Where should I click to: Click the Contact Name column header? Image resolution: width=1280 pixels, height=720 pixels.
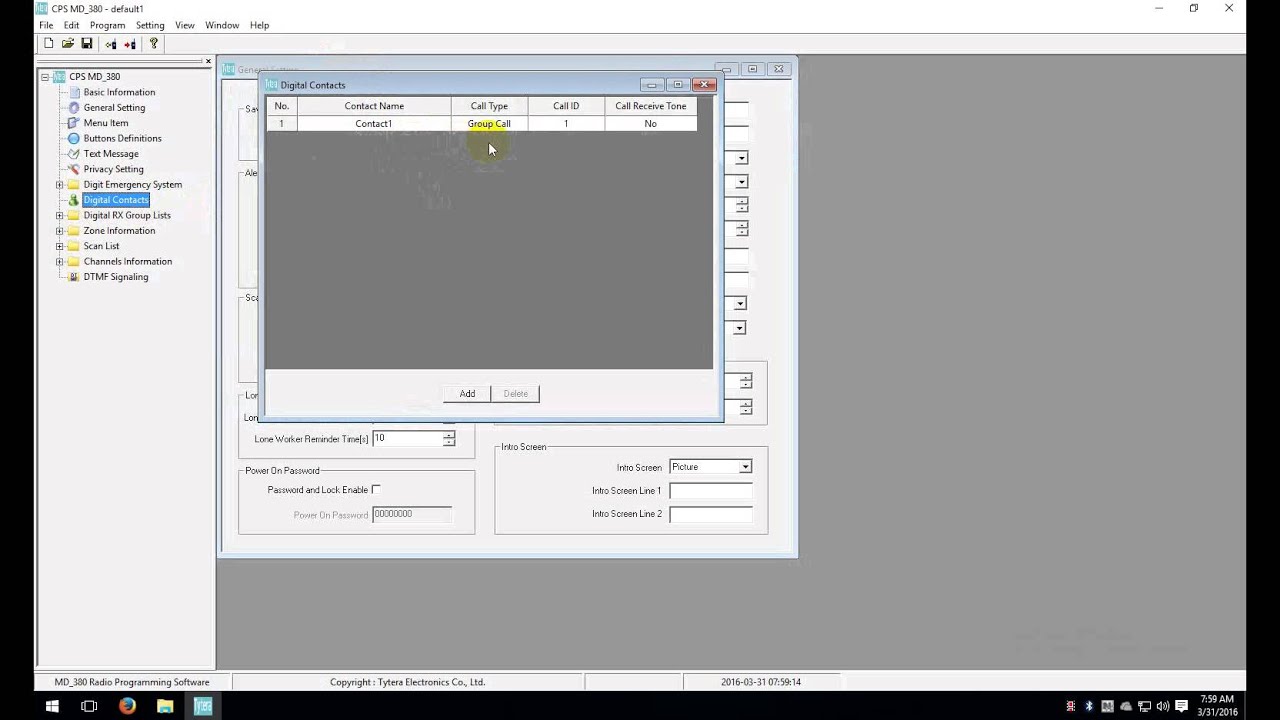[x=374, y=106]
